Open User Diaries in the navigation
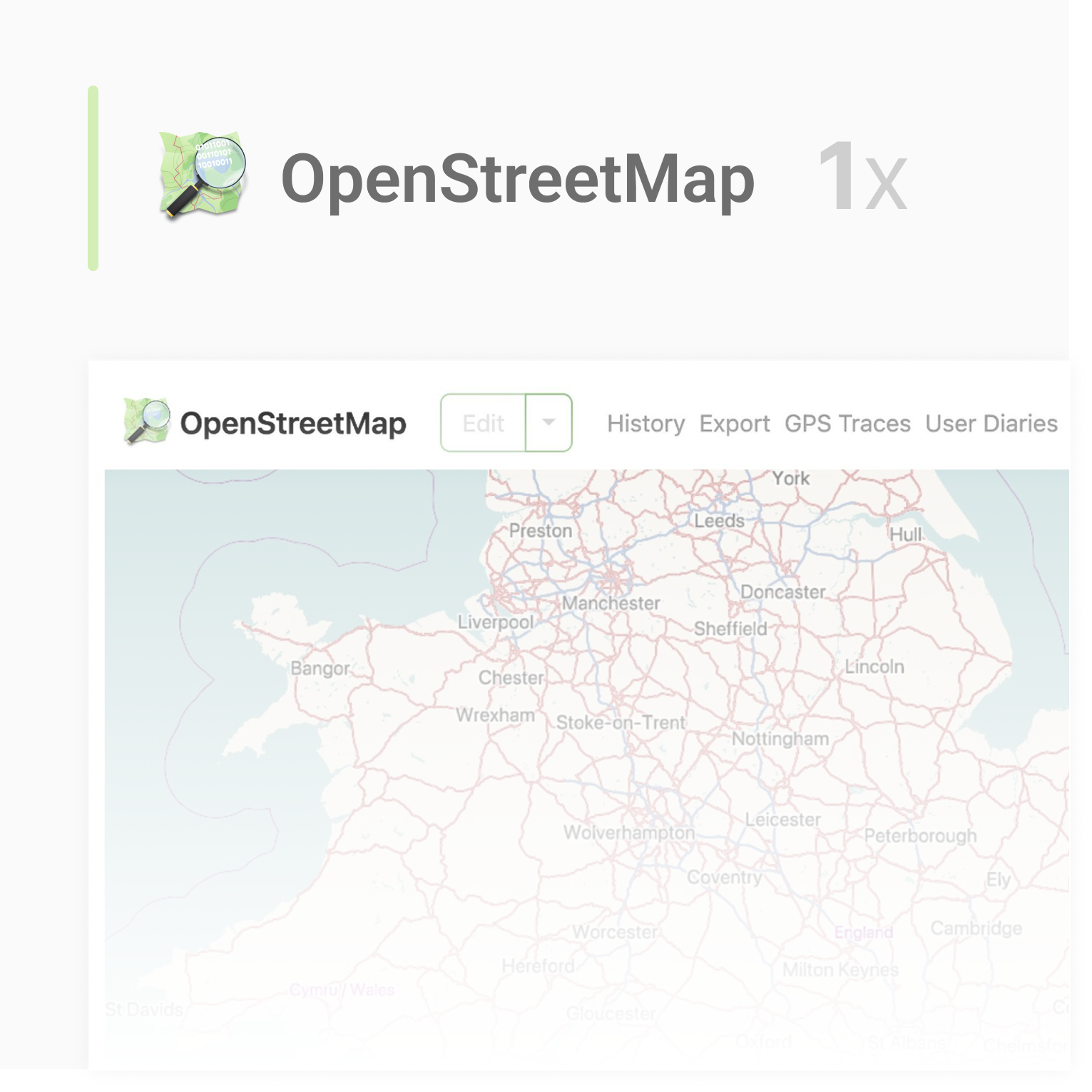1092x1092 pixels. tap(991, 424)
